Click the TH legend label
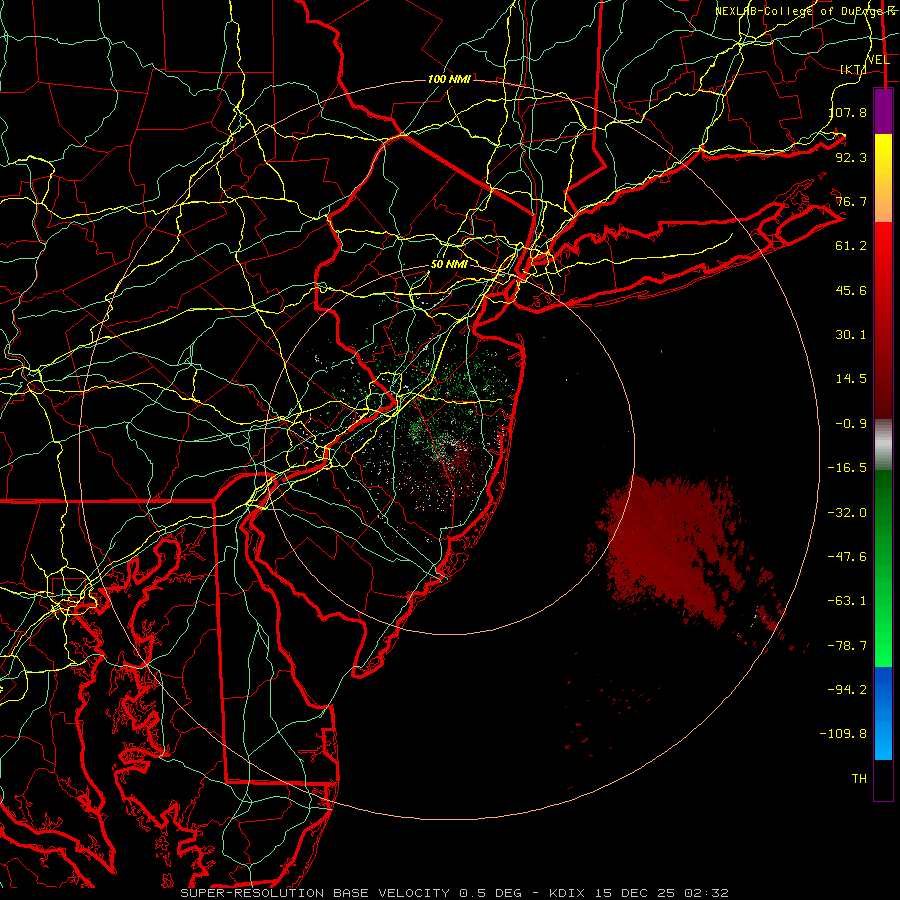 [860, 779]
